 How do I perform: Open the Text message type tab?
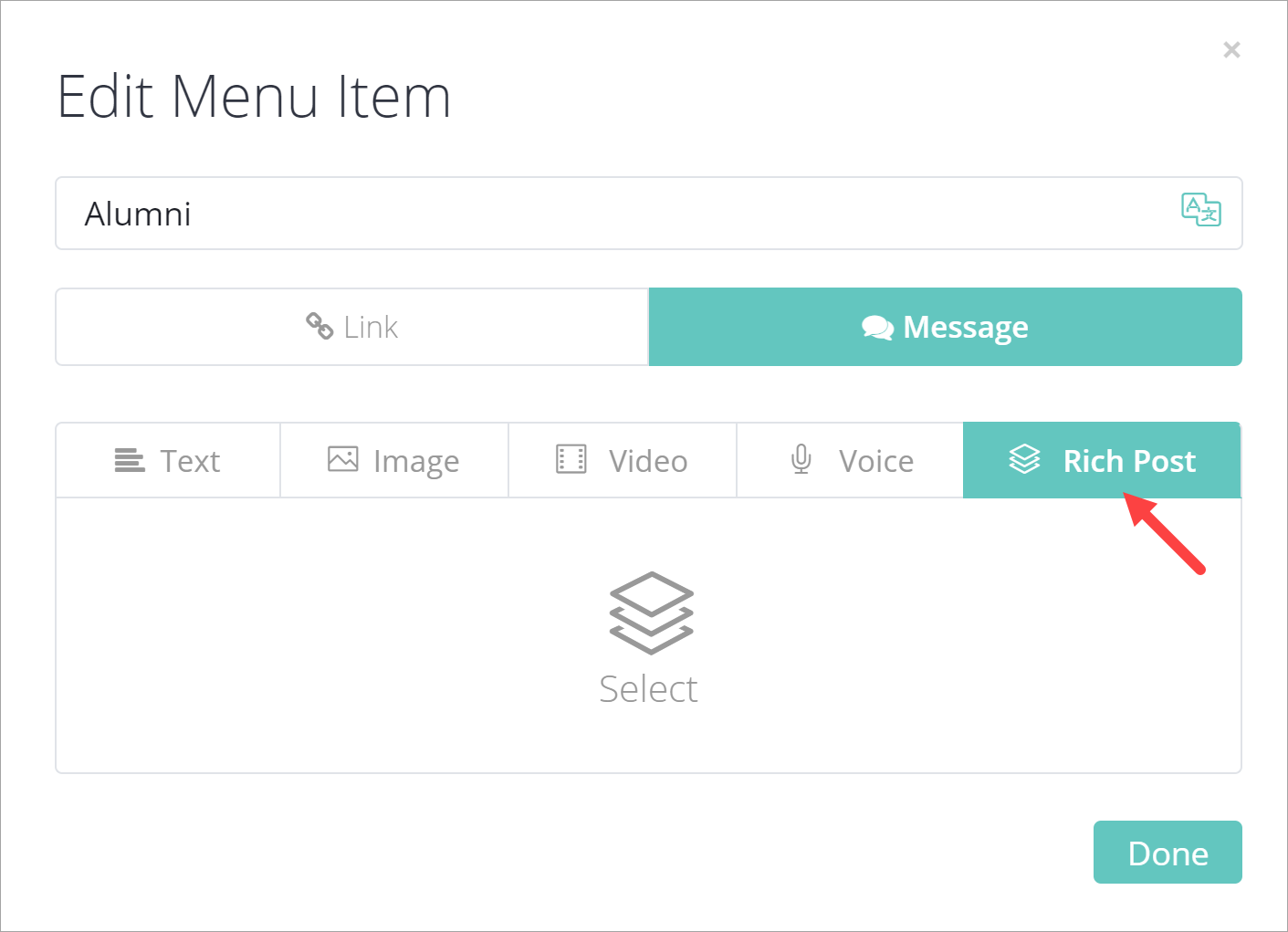coord(190,461)
